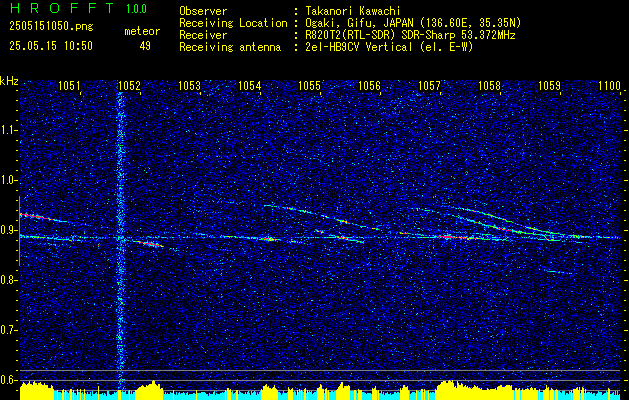Image resolution: width=629 pixels, height=400 pixels.
Task: Click the 1052 time axis marker
Action: pos(130,85)
